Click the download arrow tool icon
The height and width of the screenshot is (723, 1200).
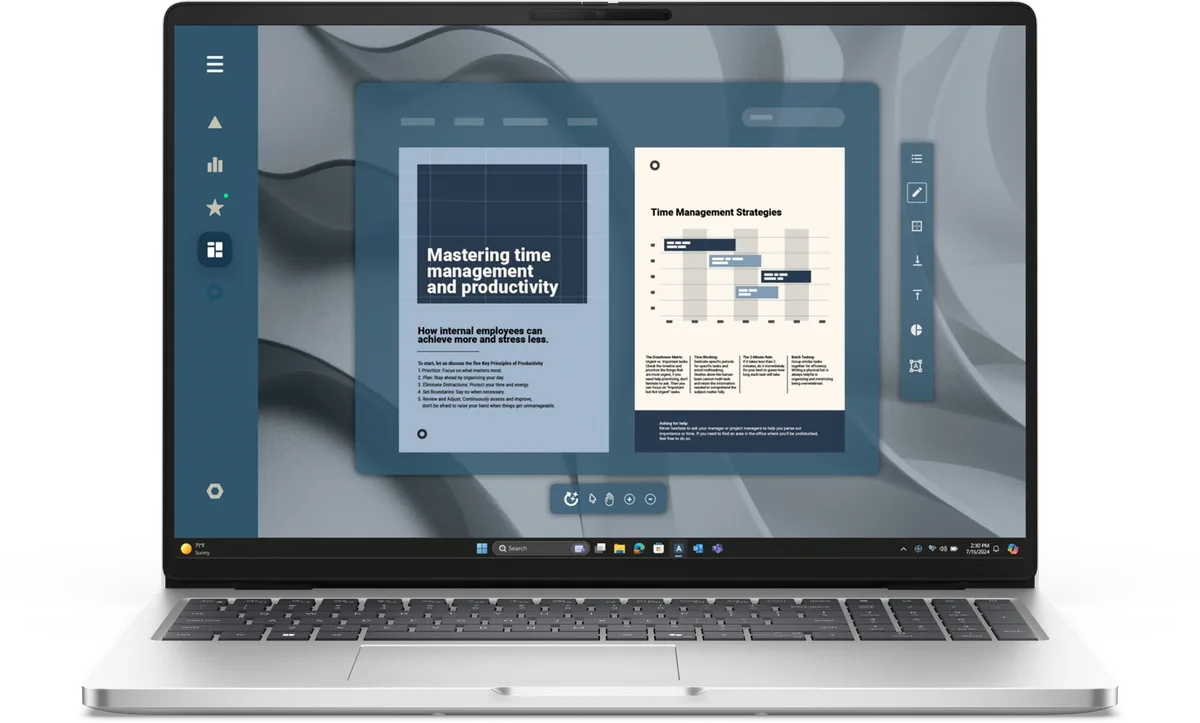tap(917, 261)
